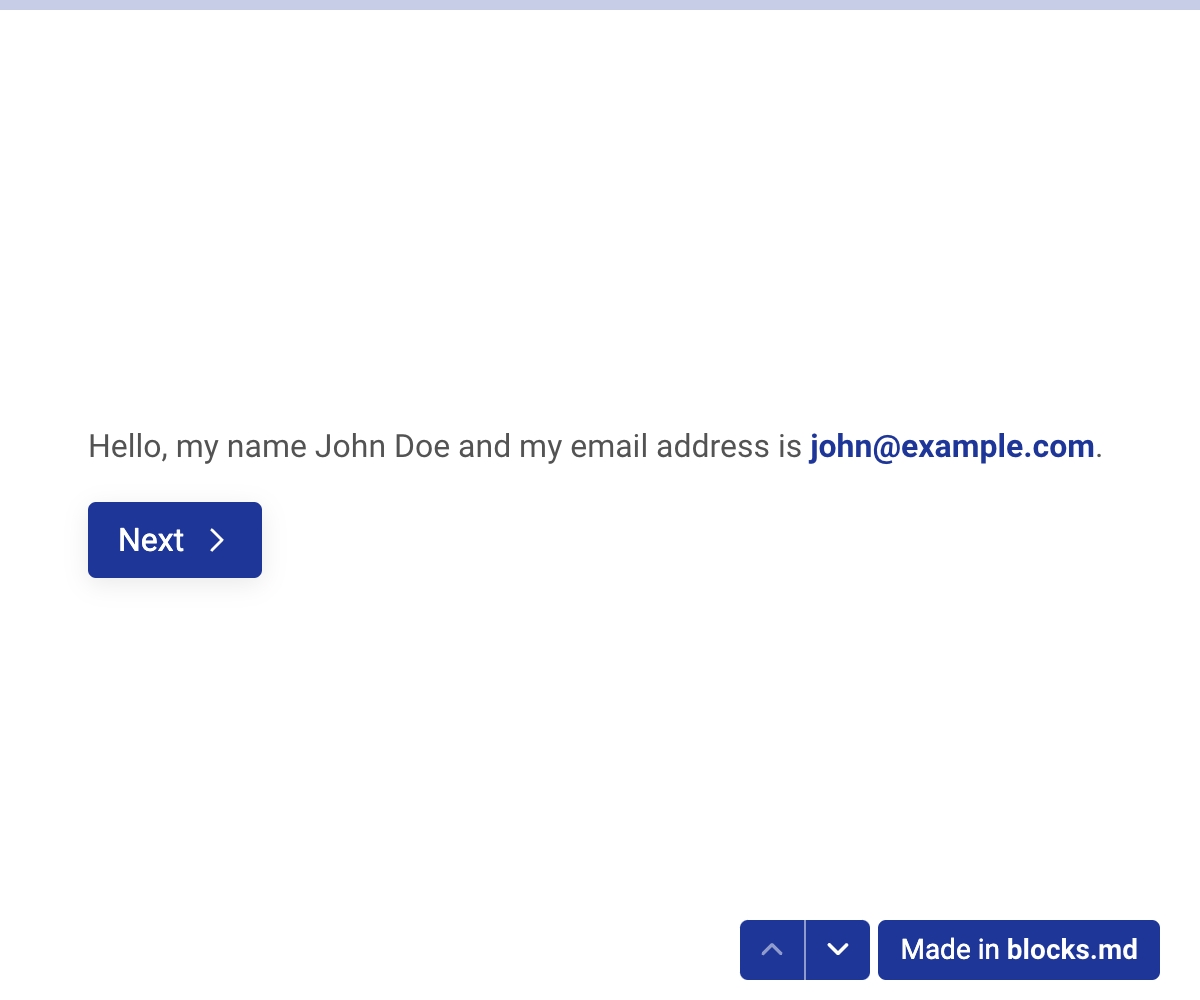Click the Next button
Viewport: 1200px width, 1000px height.
[175, 540]
